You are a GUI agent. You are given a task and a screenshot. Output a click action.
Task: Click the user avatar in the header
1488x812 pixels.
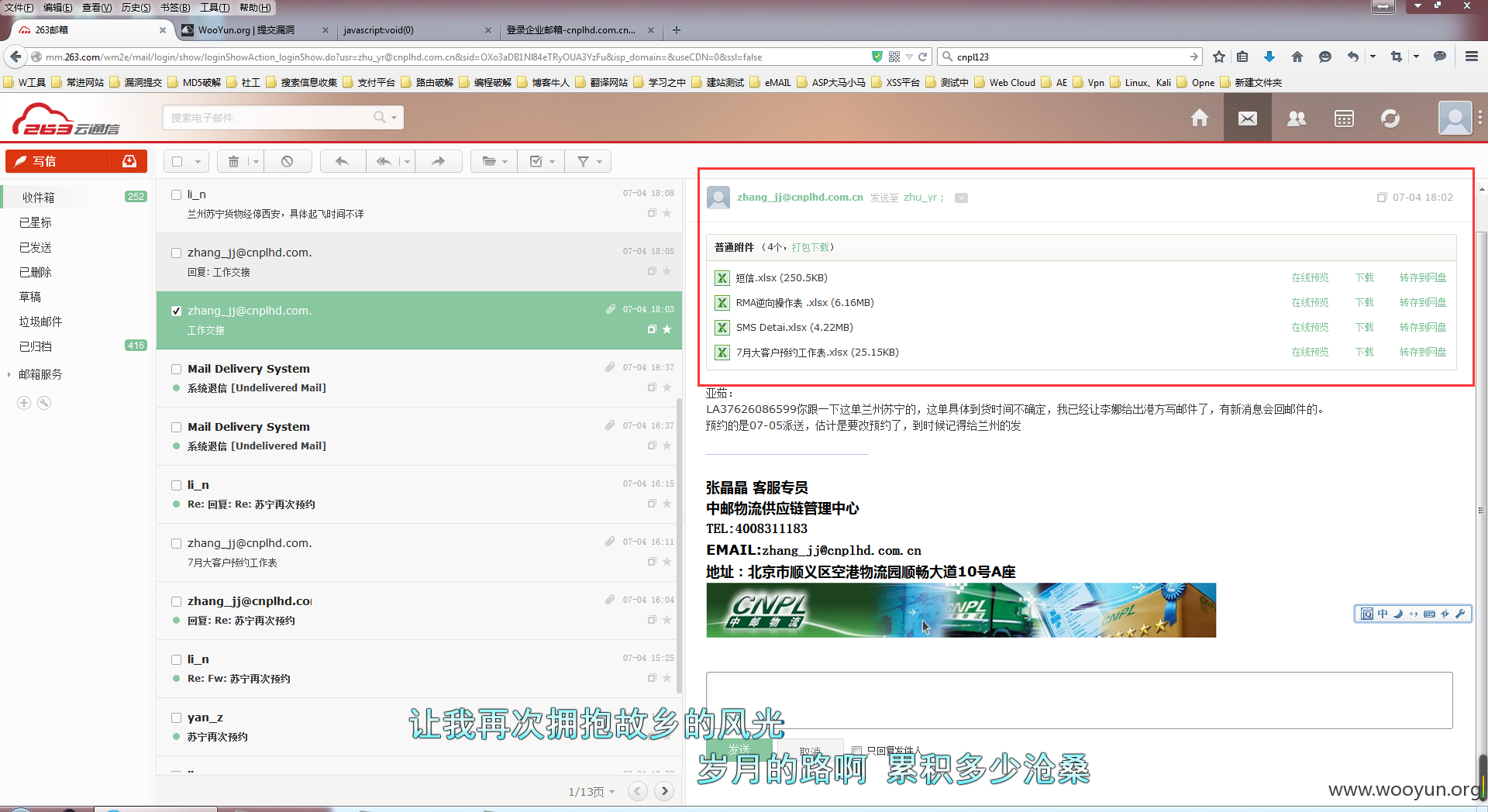tap(1455, 118)
